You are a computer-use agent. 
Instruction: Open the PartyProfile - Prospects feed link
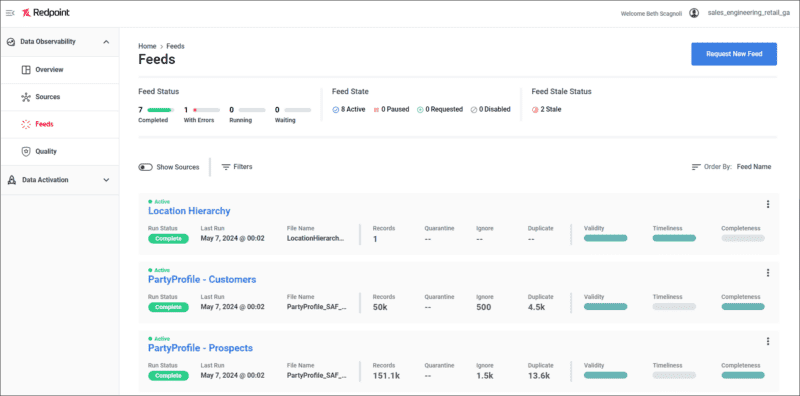click(x=200, y=349)
